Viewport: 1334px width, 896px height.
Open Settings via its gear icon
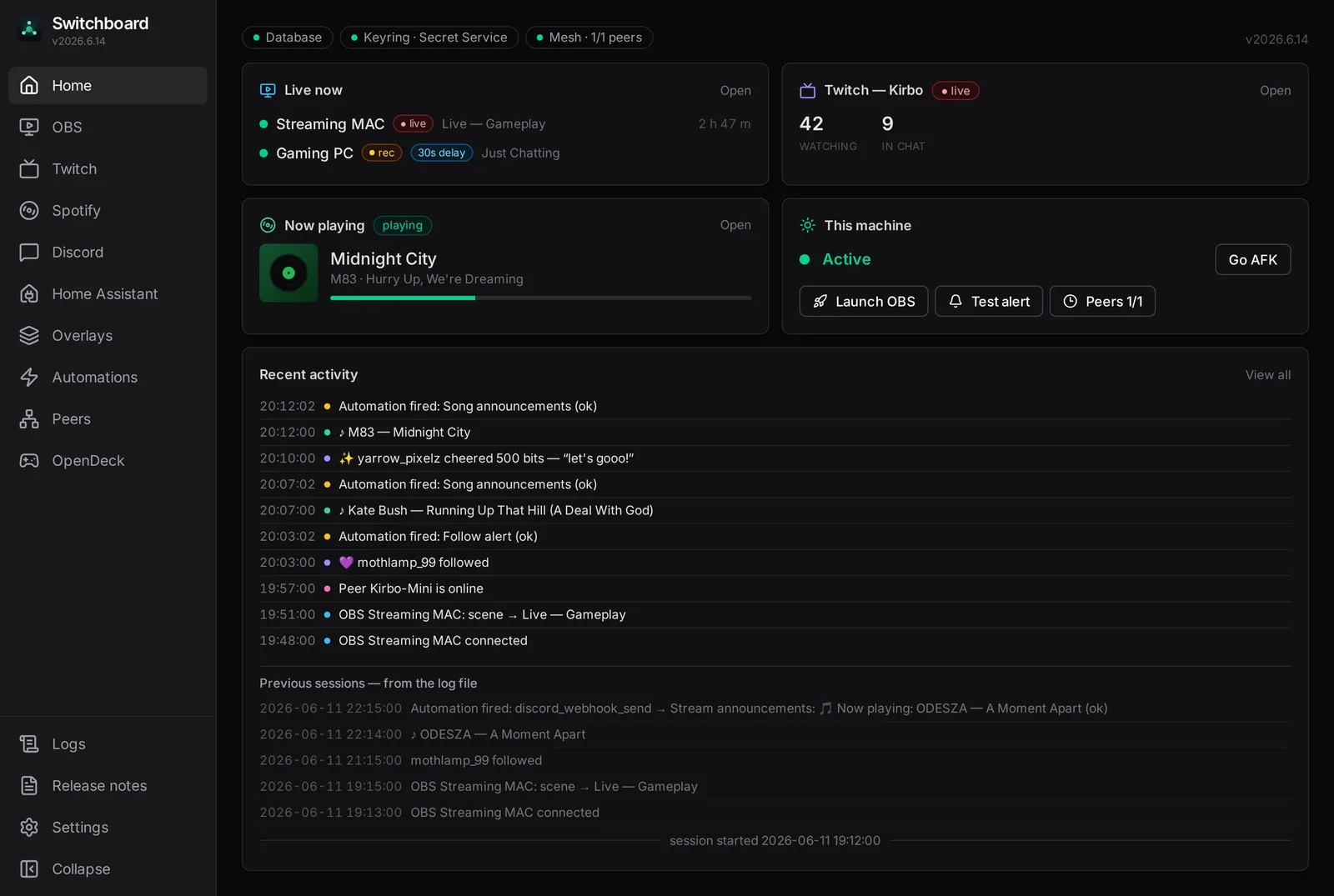click(x=29, y=827)
